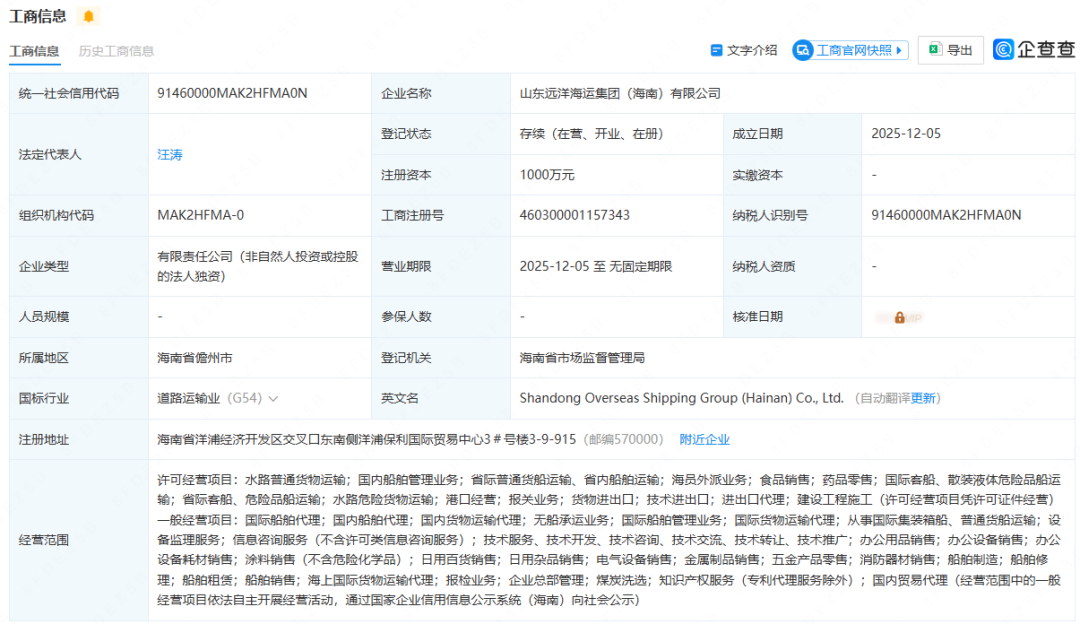Expand the 工商官网快照 arrow
Viewport: 1080px width, 624px height.
click(900, 50)
